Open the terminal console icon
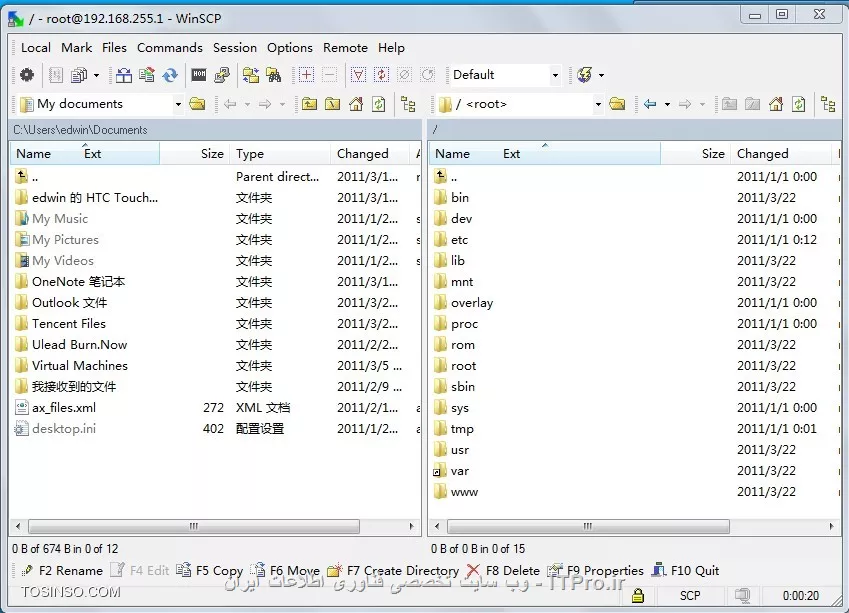Screen dimensions: 849x613 [199, 75]
